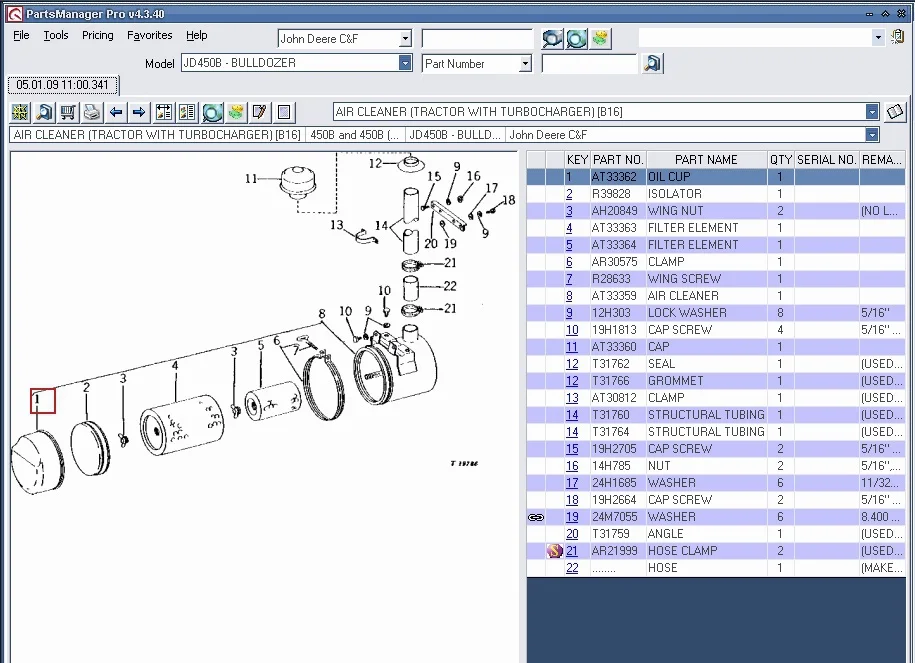Click the exit door icon at top right

pyautogui.click(x=897, y=37)
